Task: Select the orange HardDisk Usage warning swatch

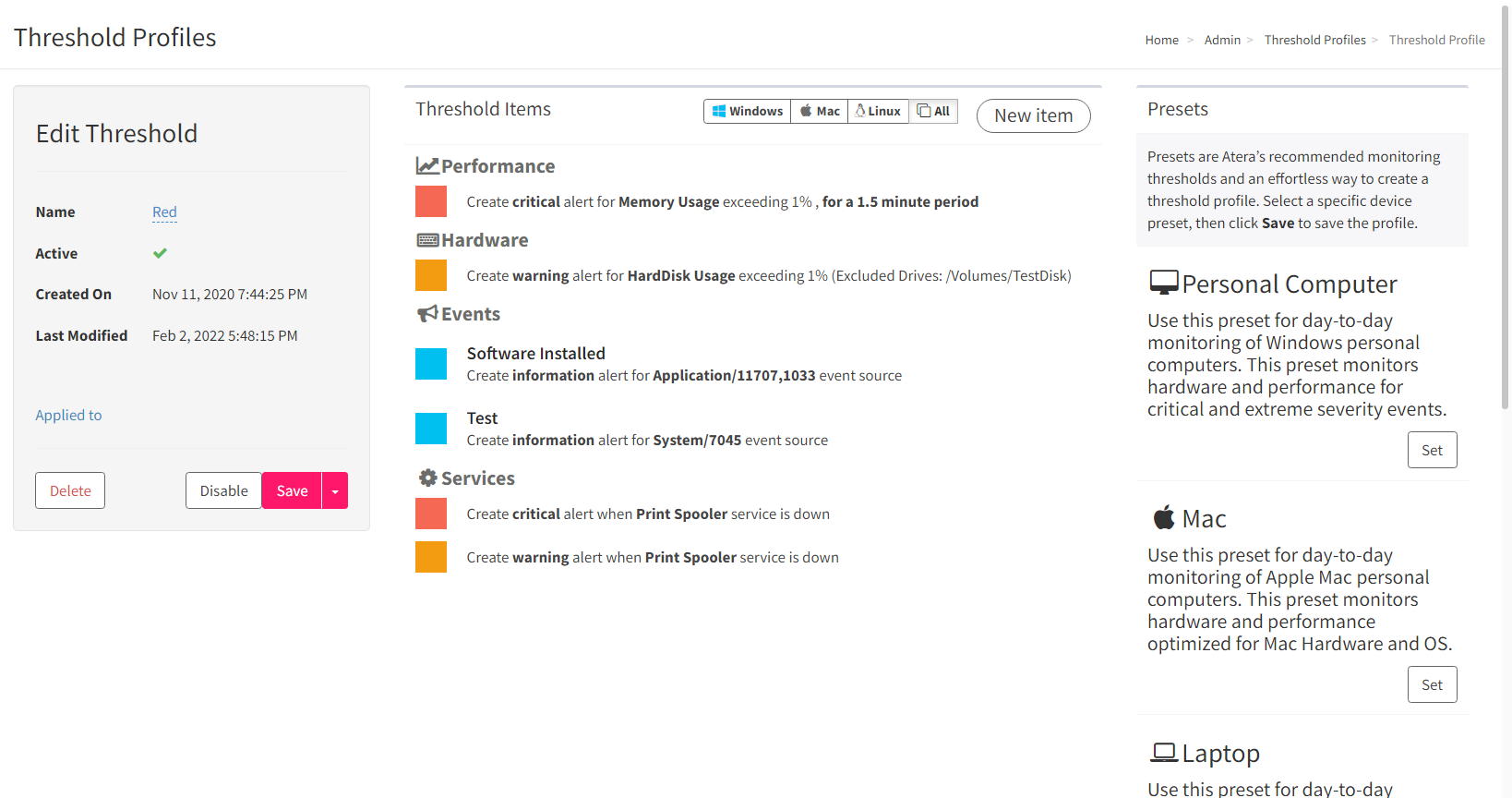Action: [431, 275]
